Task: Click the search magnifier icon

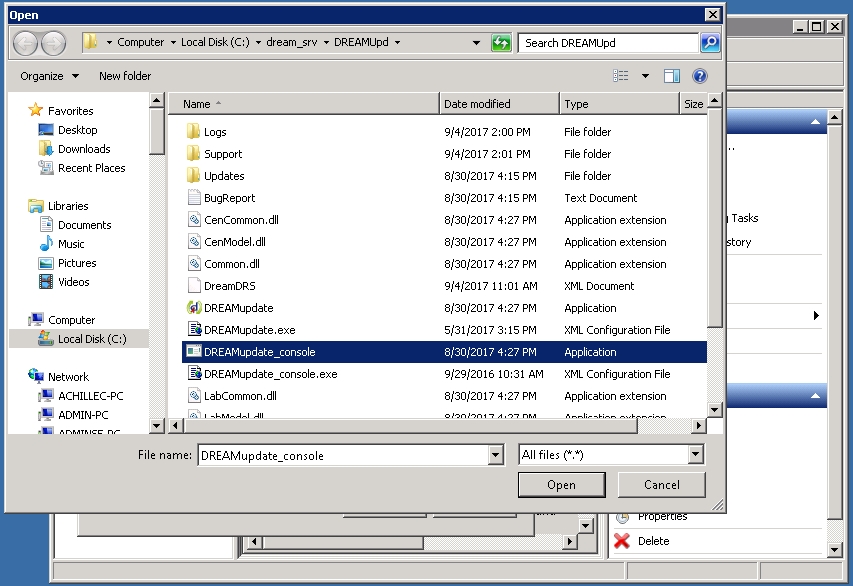Action: tap(710, 42)
